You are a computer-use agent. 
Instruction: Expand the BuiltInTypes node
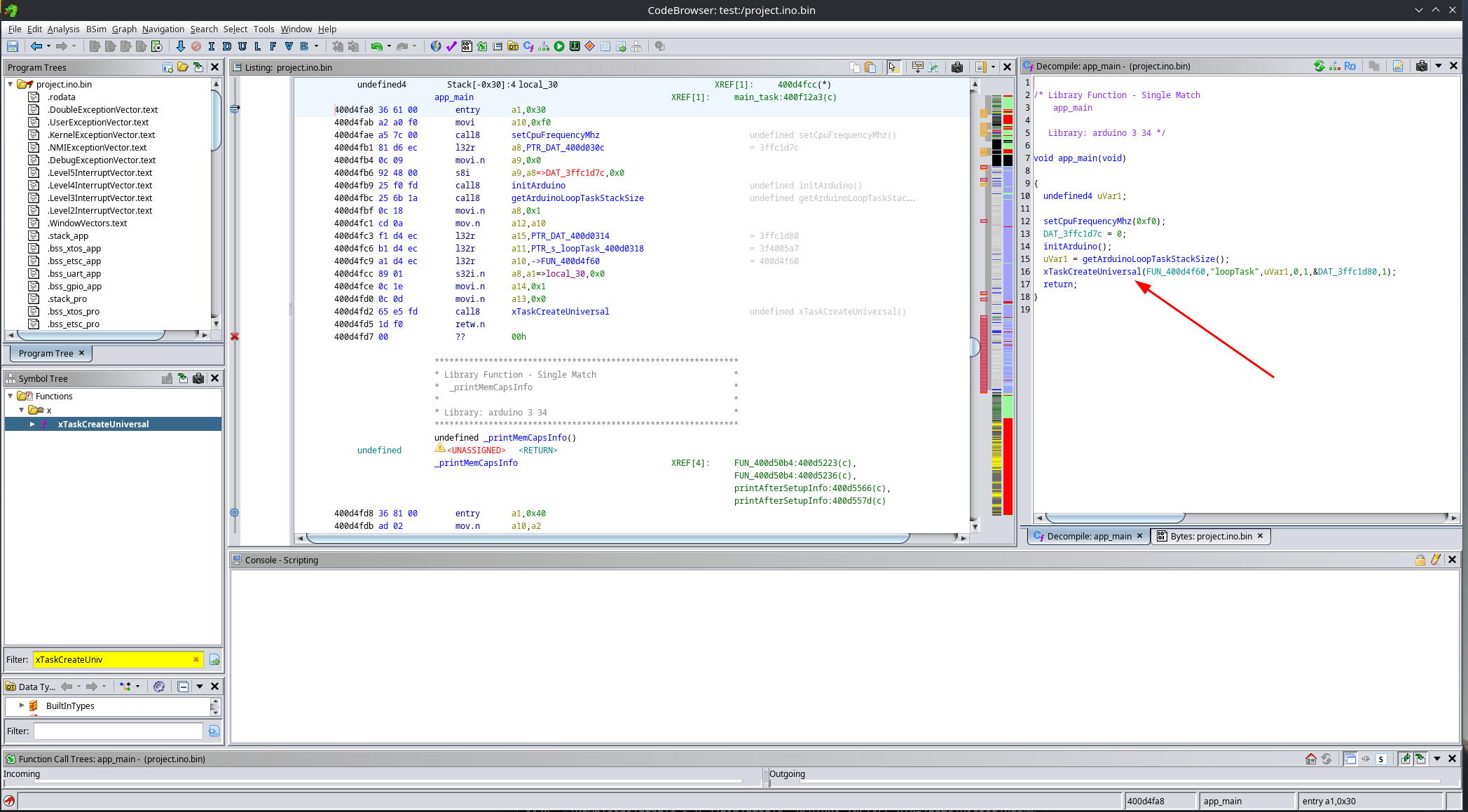click(x=22, y=706)
